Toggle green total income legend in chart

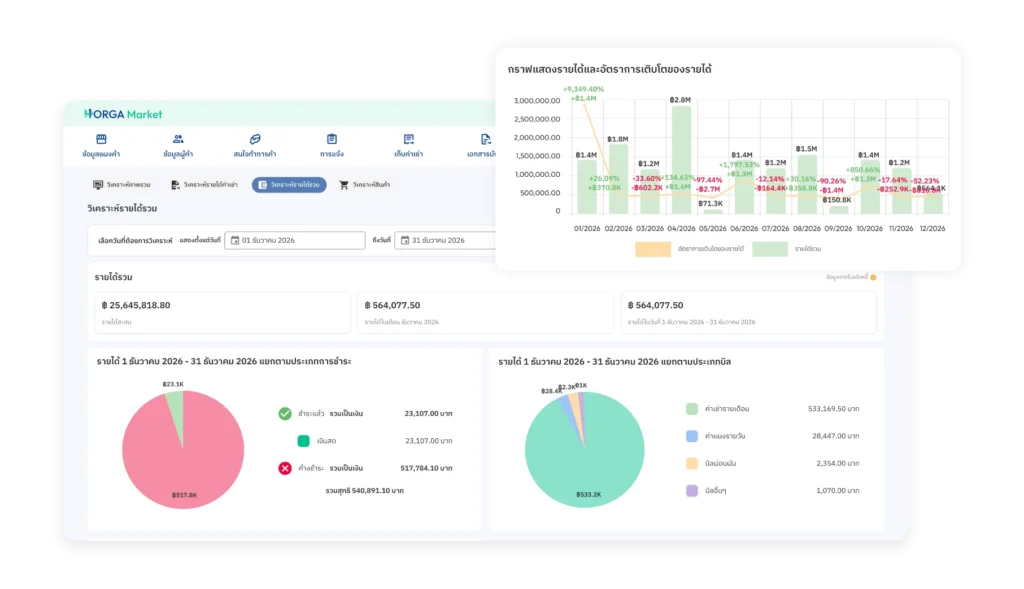pyautogui.click(x=769, y=249)
